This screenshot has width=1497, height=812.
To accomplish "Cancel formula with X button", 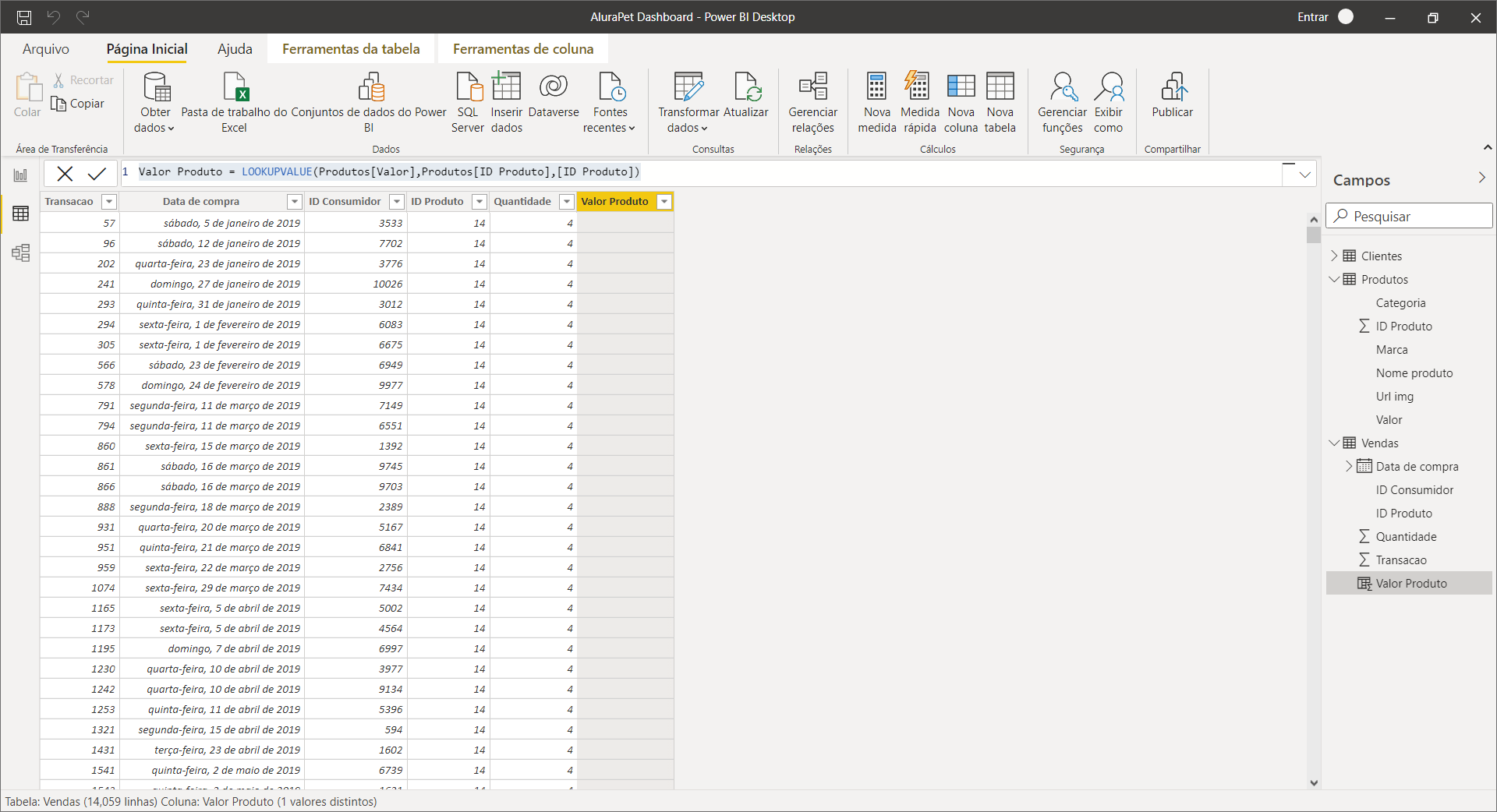I will point(65,173).
